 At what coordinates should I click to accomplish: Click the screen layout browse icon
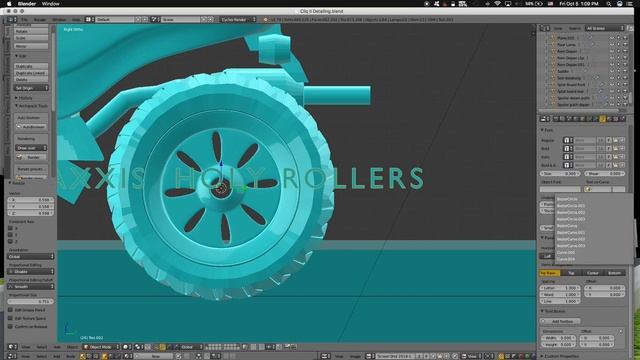coord(89,19)
